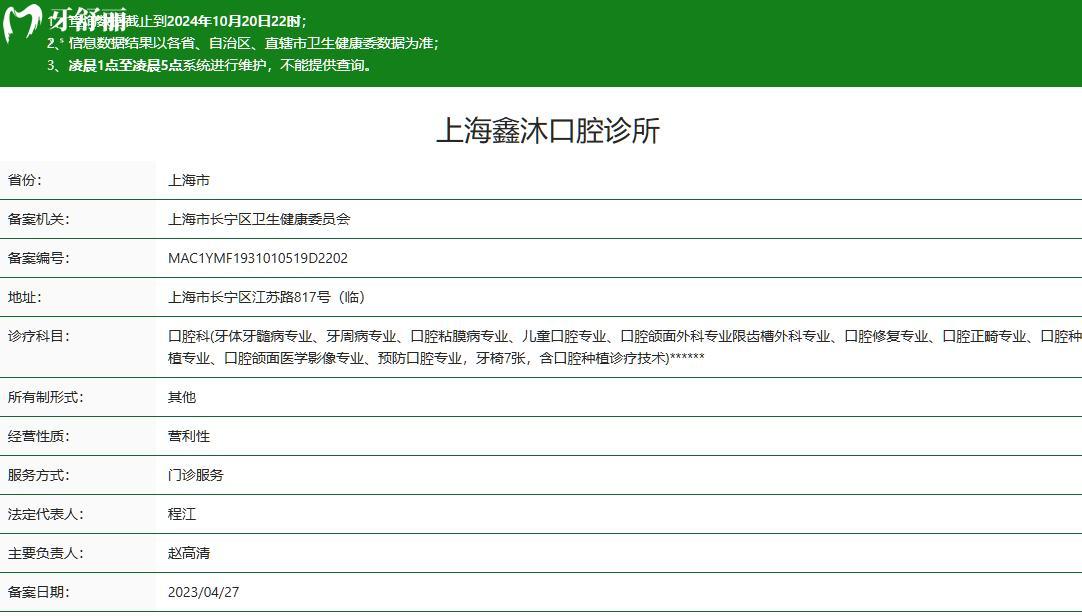Select service mode value 门诊服务

[x=195, y=475]
